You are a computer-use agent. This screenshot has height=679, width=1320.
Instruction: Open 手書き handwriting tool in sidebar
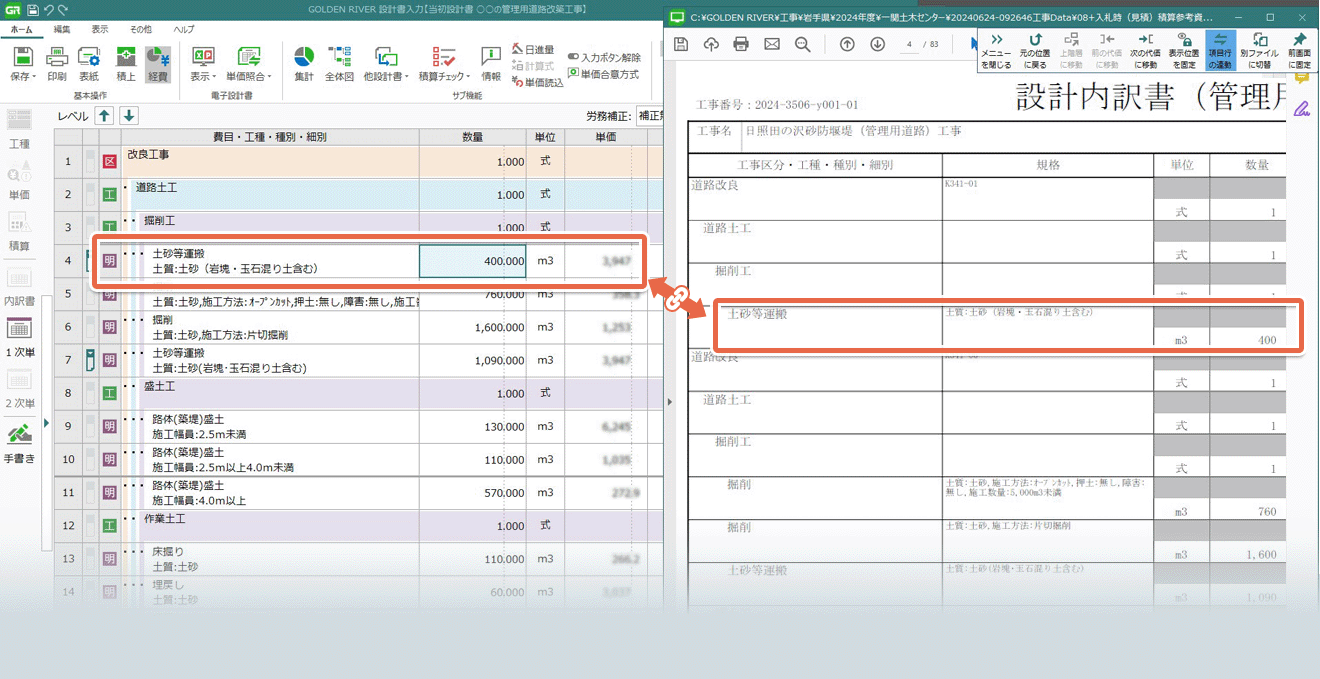19,444
